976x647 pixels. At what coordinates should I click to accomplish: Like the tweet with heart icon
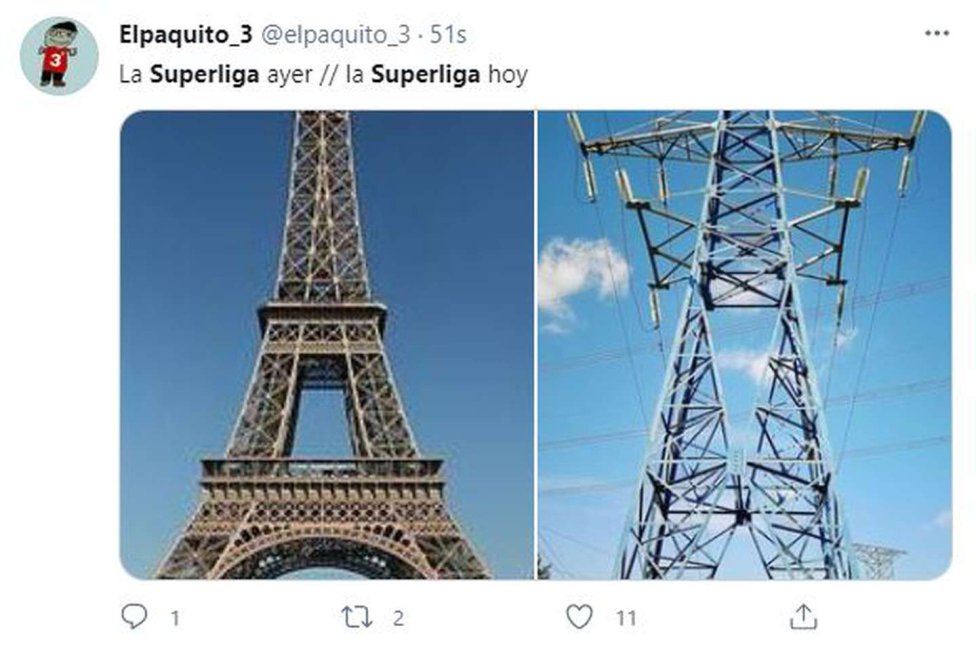point(579,616)
